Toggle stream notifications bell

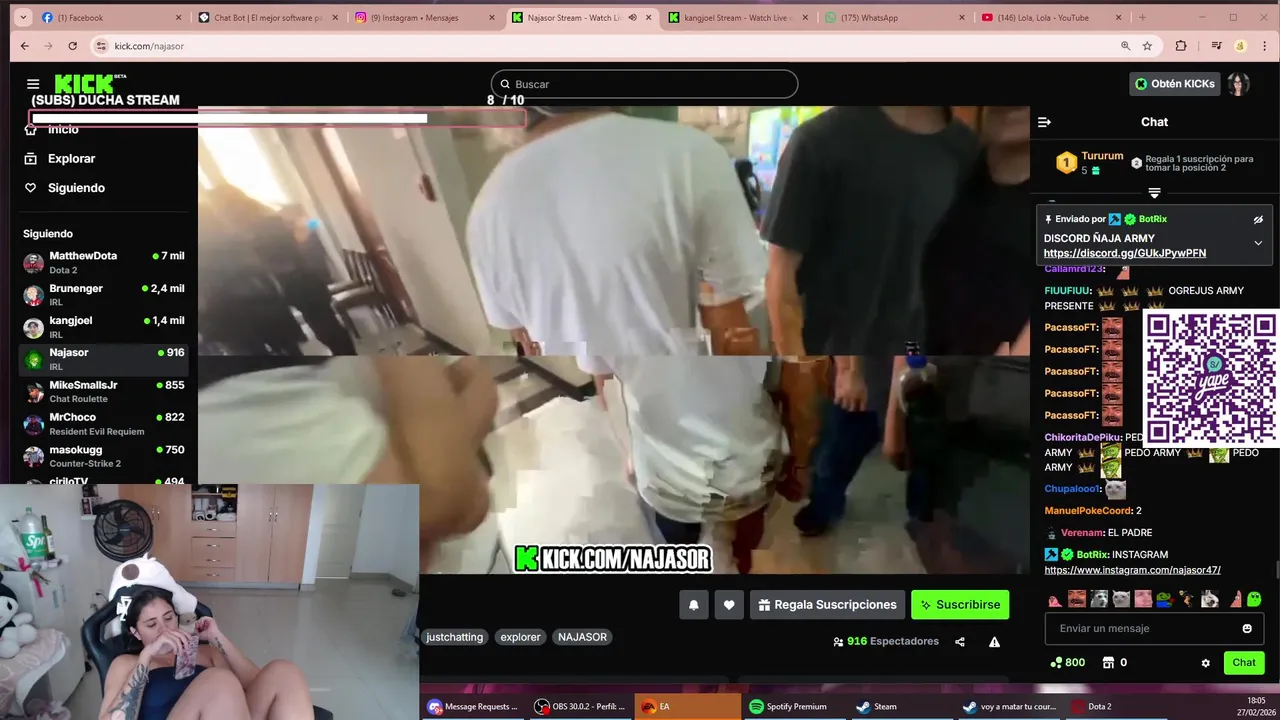693,605
